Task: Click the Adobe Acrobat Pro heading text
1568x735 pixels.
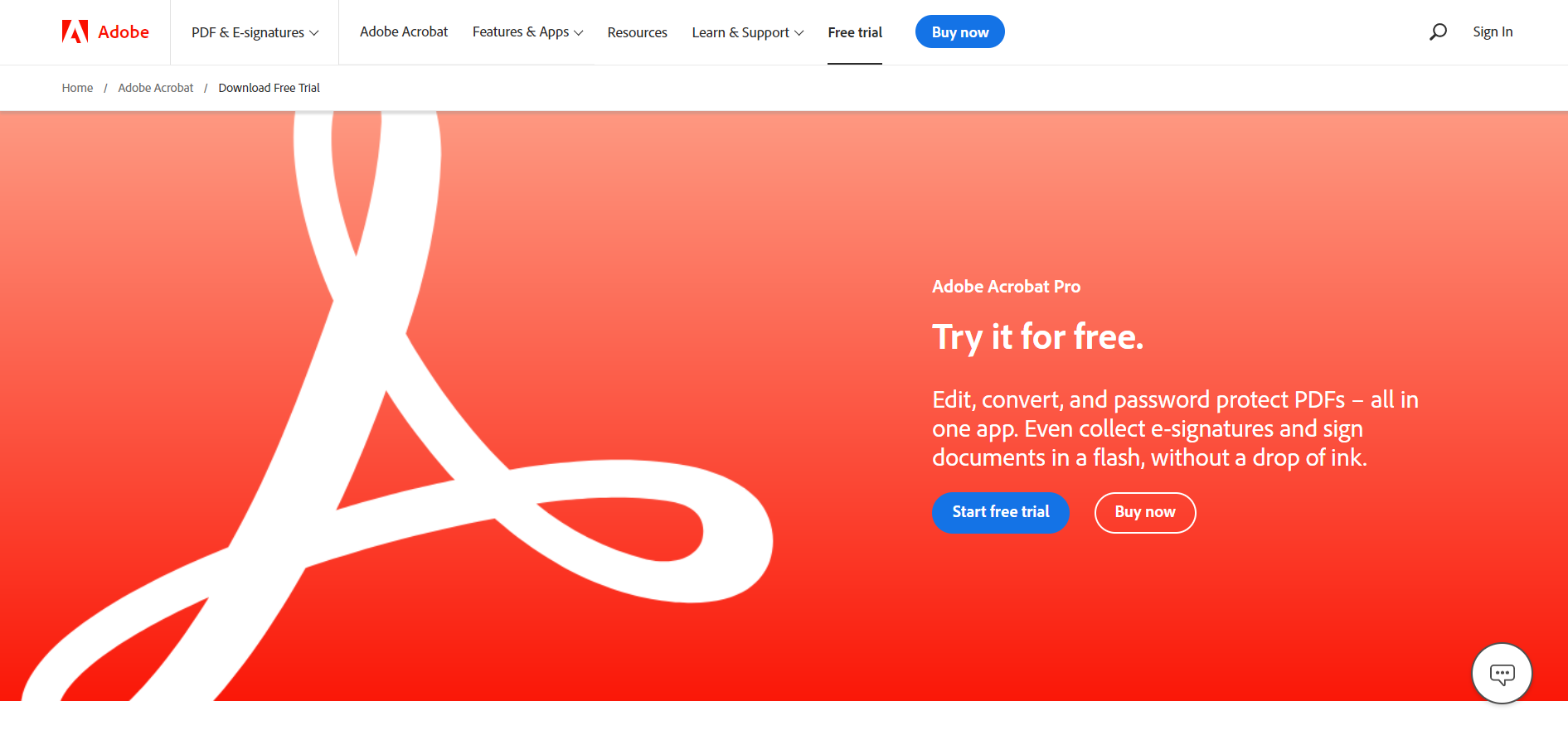Action: coord(1006,287)
